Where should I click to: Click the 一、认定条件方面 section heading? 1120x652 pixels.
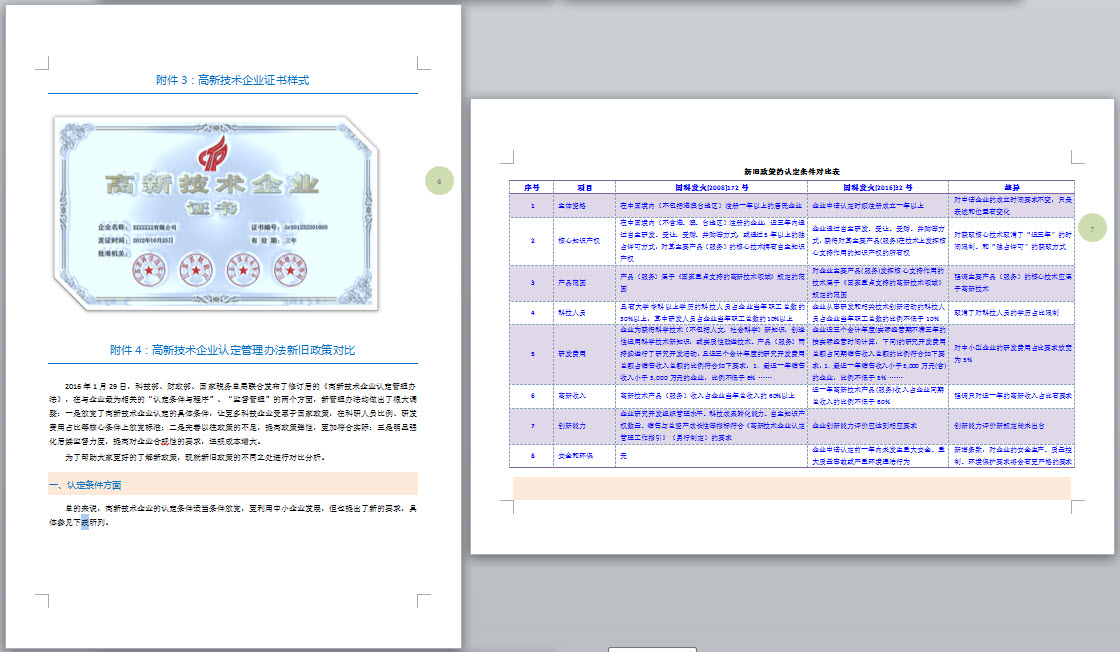[x=85, y=485]
